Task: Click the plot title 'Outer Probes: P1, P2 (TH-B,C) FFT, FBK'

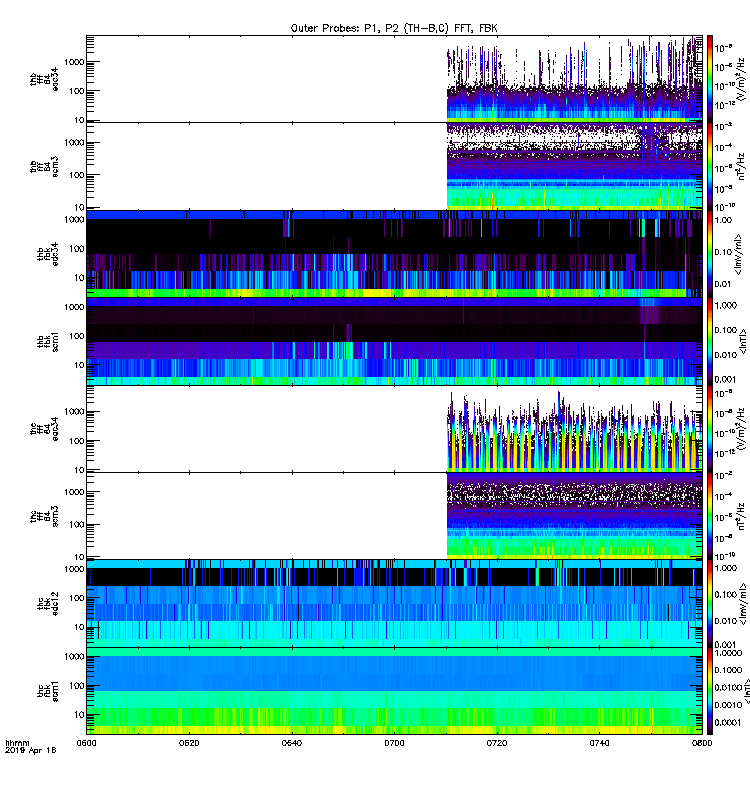Action: (394, 28)
